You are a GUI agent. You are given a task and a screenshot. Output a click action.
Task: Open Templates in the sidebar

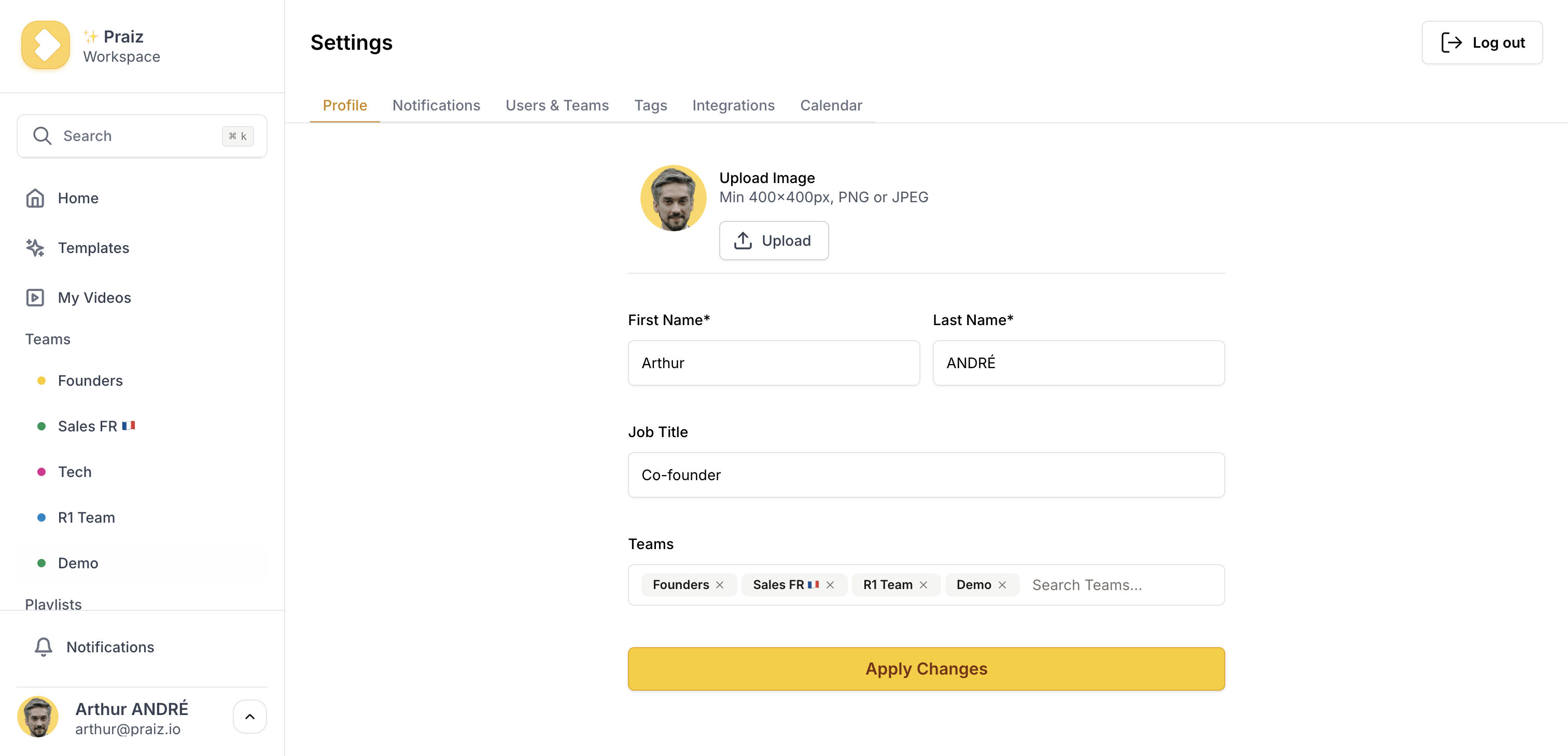(x=142, y=248)
